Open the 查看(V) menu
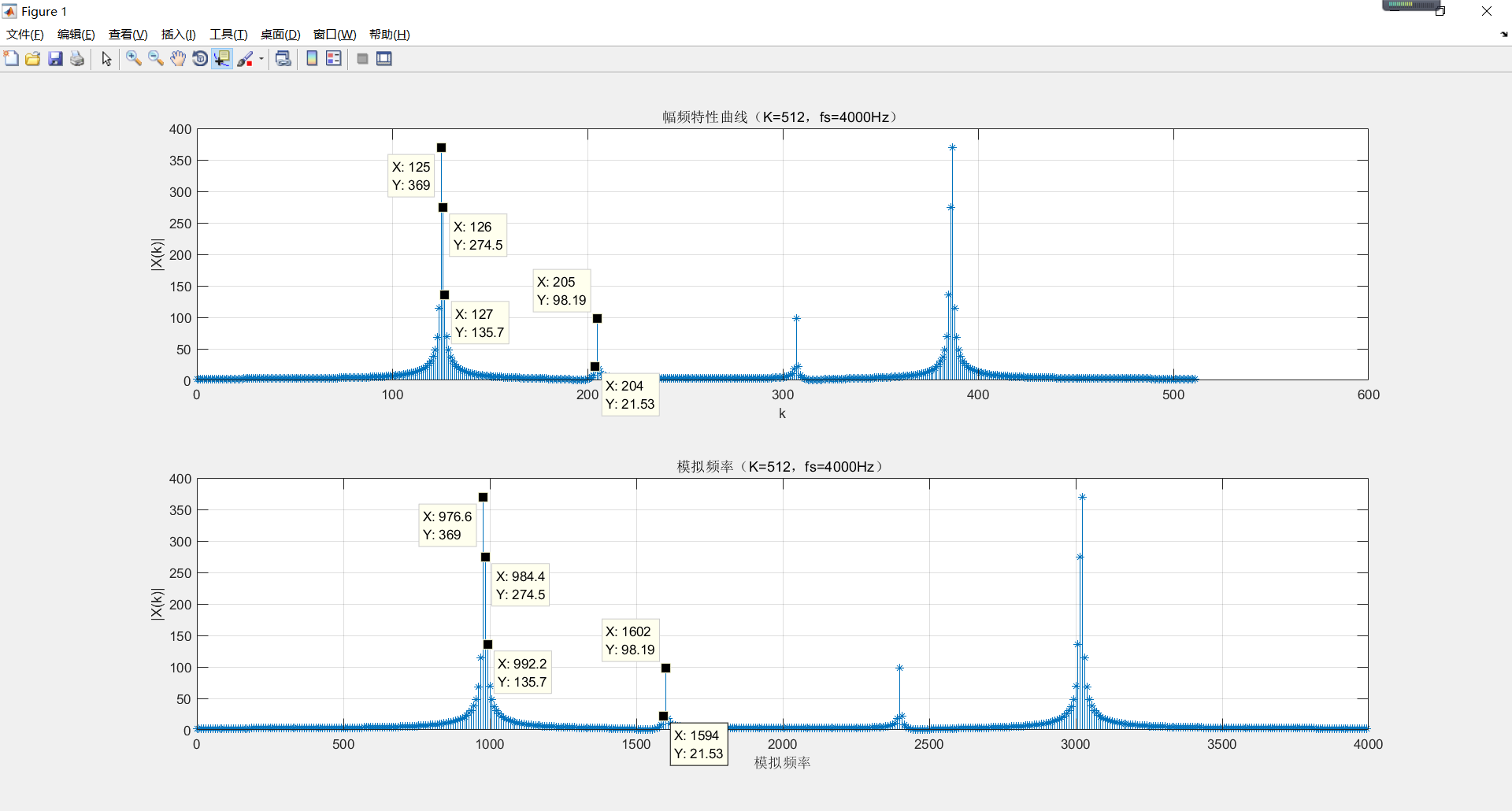Image resolution: width=1512 pixels, height=811 pixels. coord(128,35)
